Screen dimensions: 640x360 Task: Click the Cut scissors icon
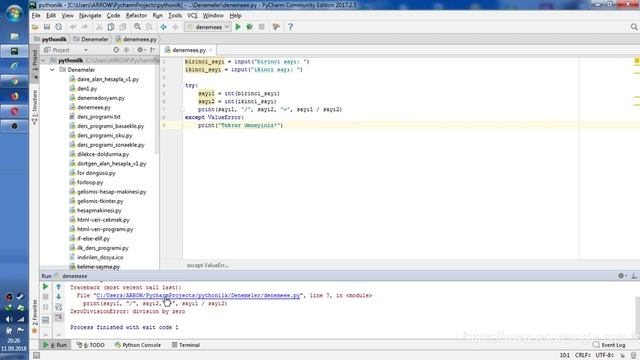[x=99, y=27]
